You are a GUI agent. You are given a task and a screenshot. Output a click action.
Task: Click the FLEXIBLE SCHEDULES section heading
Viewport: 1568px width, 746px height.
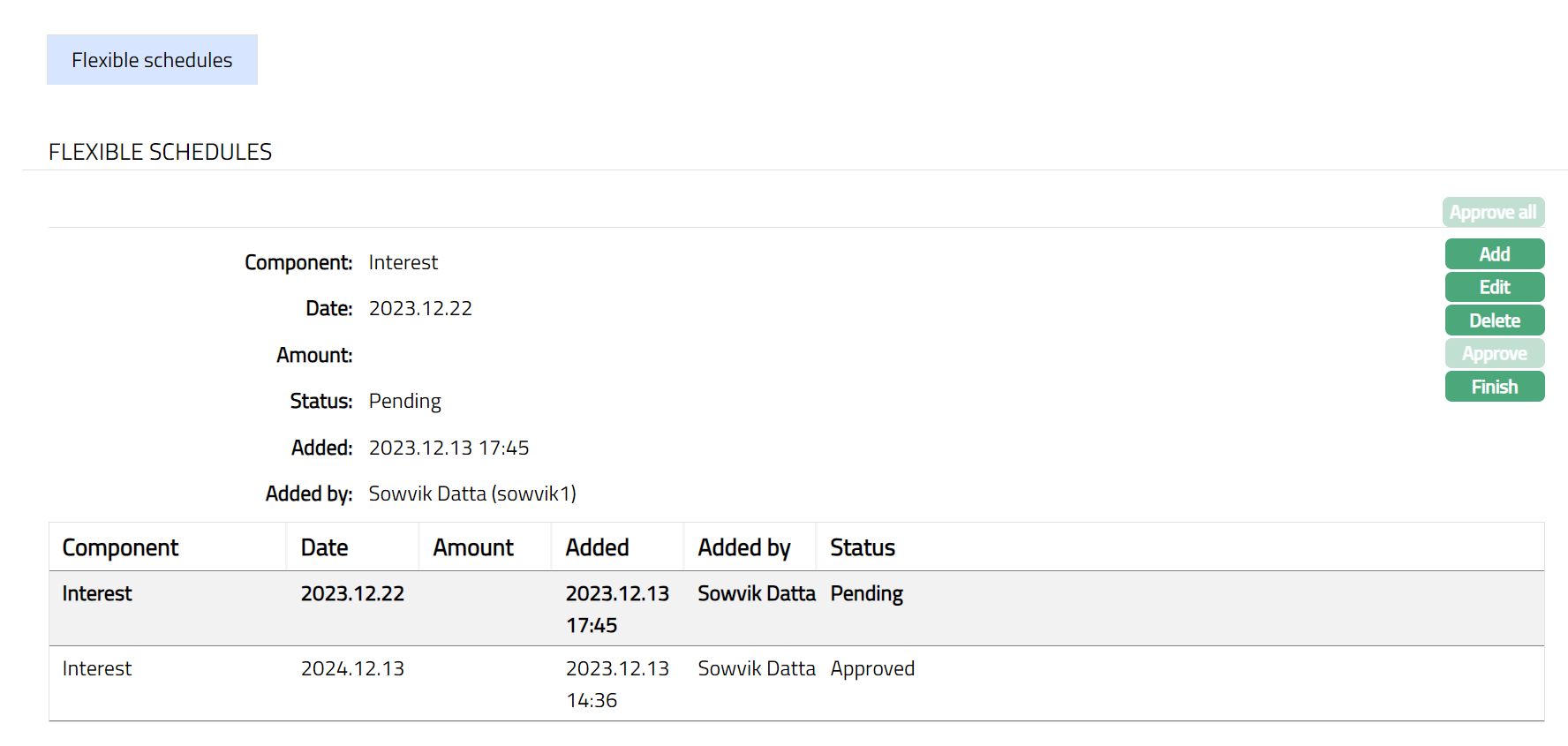(160, 152)
